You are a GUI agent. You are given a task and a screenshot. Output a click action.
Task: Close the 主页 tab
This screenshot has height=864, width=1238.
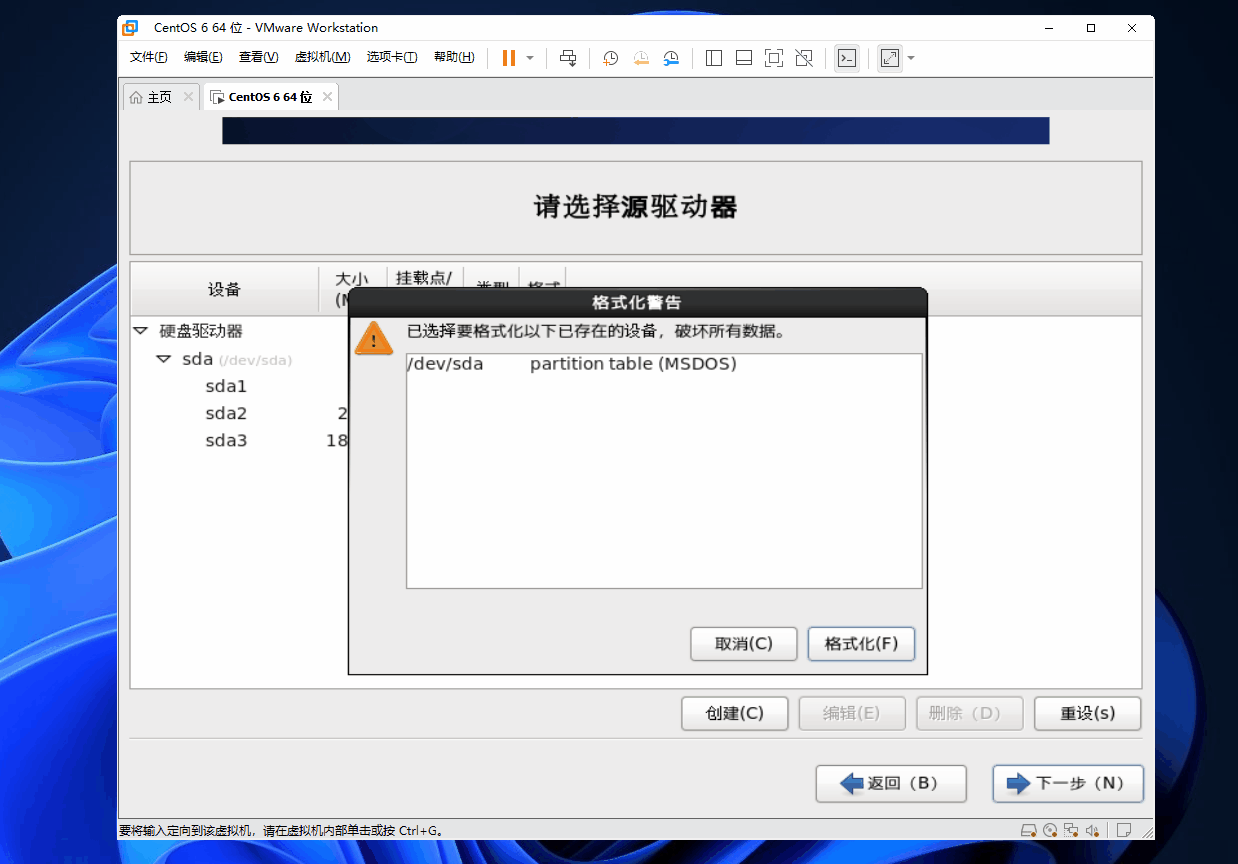click(188, 97)
